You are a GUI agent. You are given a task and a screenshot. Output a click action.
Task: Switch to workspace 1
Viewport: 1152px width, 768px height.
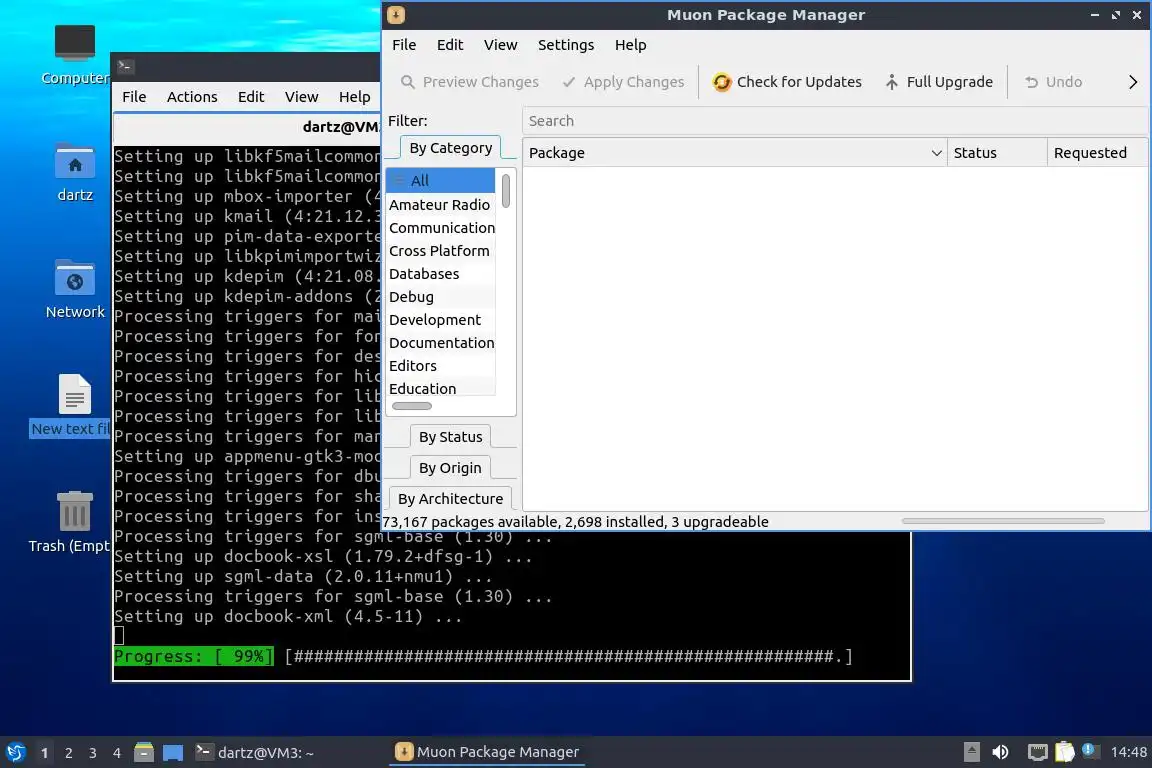click(x=44, y=753)
